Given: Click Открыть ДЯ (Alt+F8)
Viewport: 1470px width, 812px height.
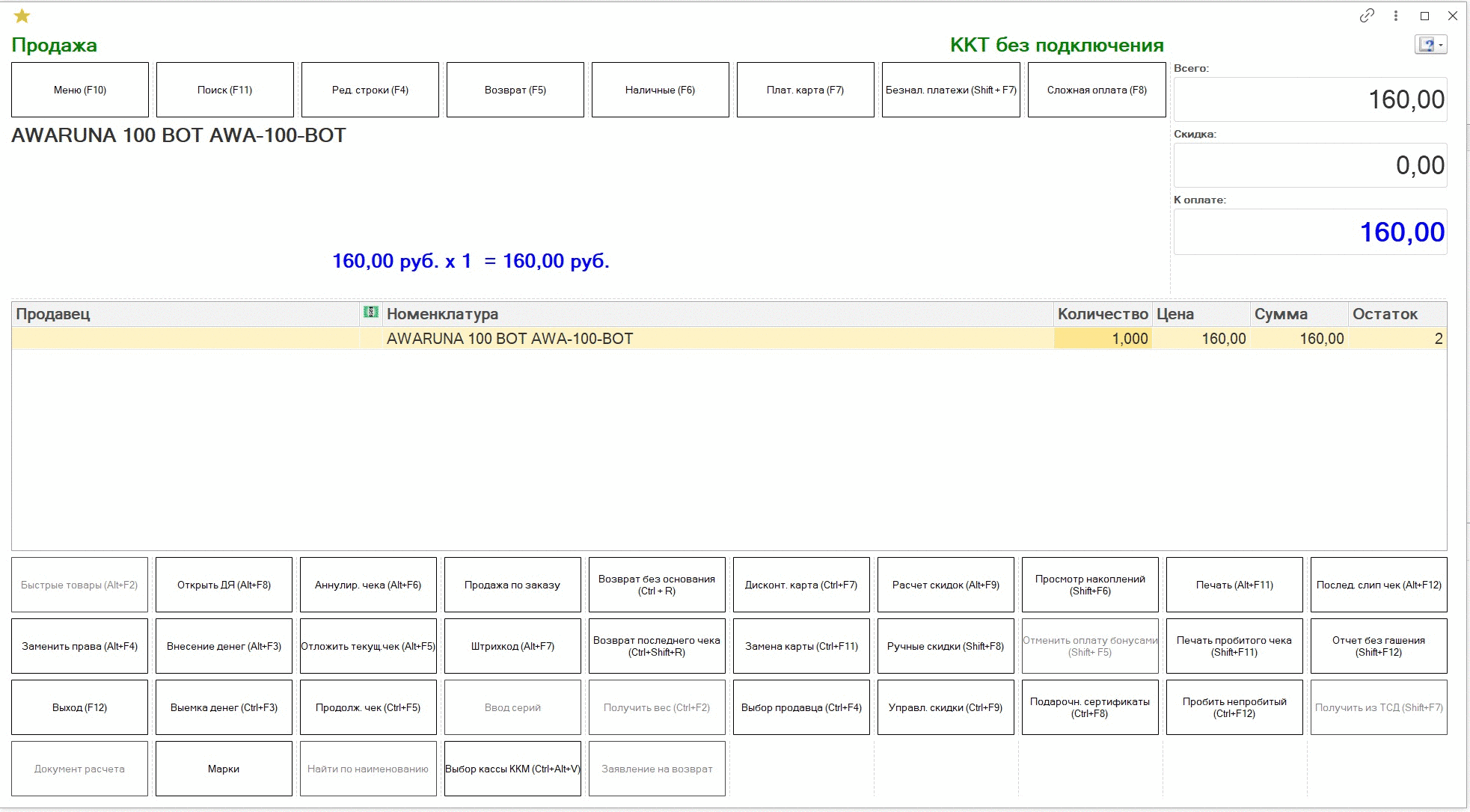Looking at the screenshot, I should pos(224,585).
